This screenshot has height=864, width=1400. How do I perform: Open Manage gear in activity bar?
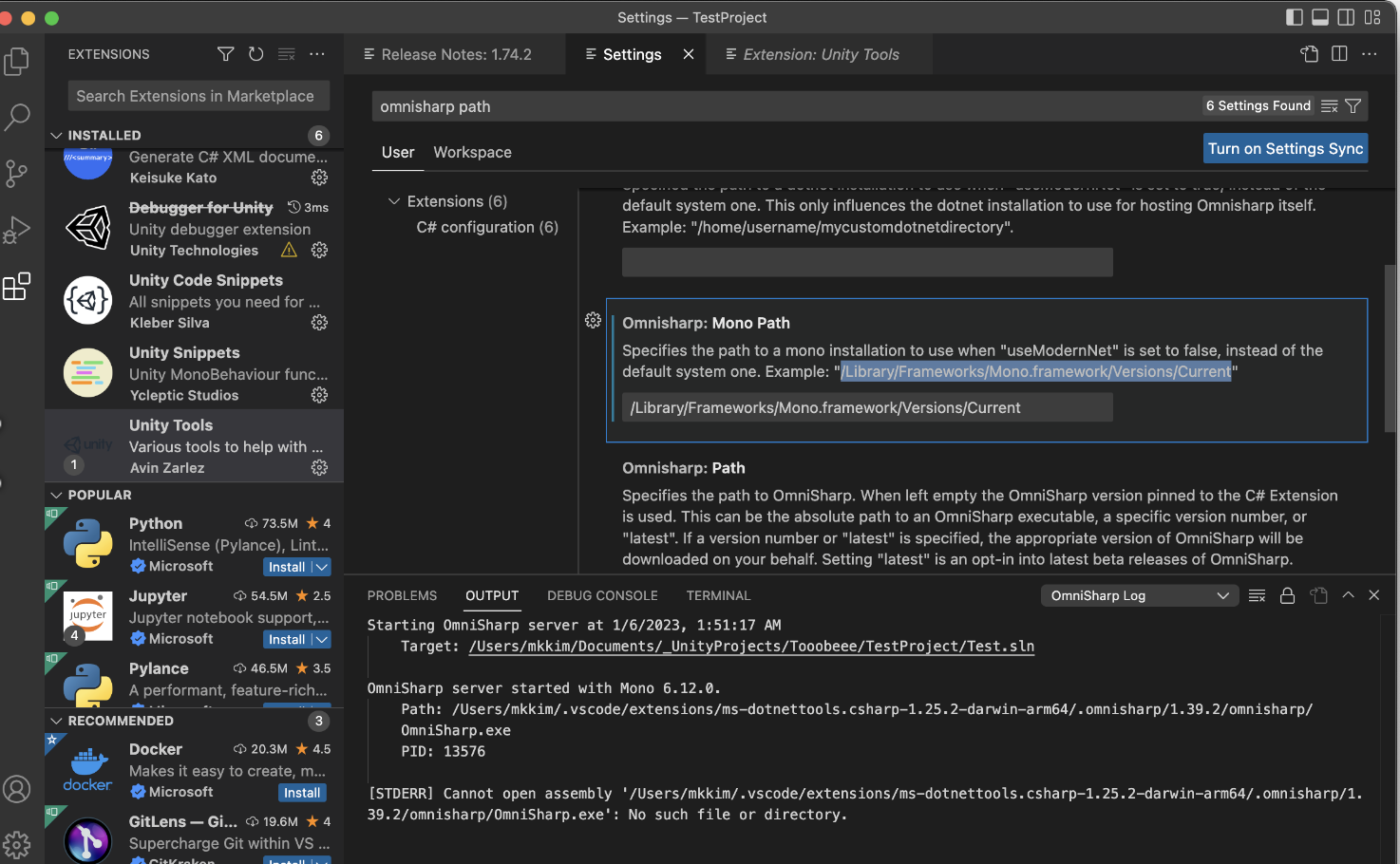pyautogui.click(x=17, y=844)
